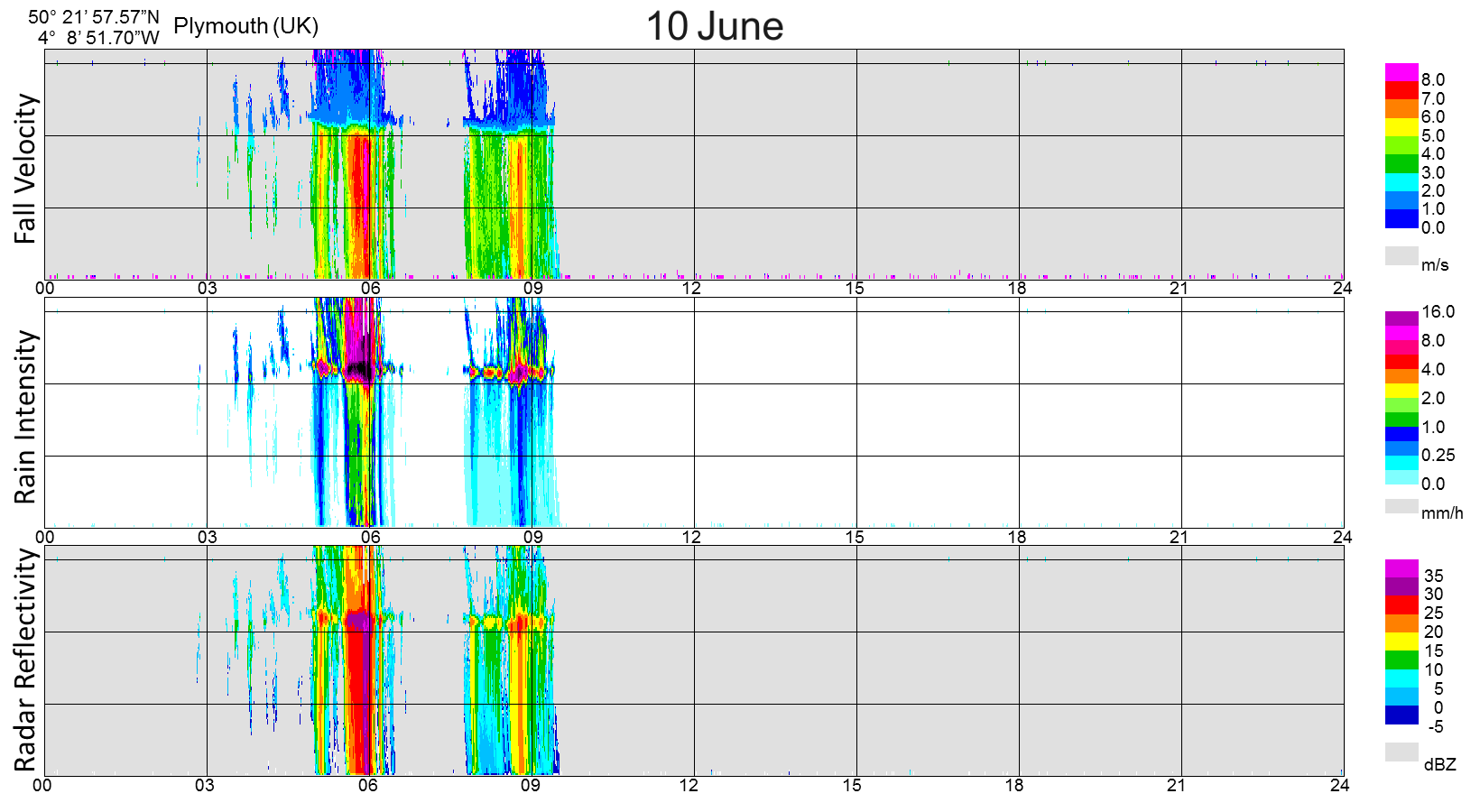This screenshot has width=1480, height=812.
Task: Click the '10 June' chart title
Action: pyautogui.click(x=715, y=25)
